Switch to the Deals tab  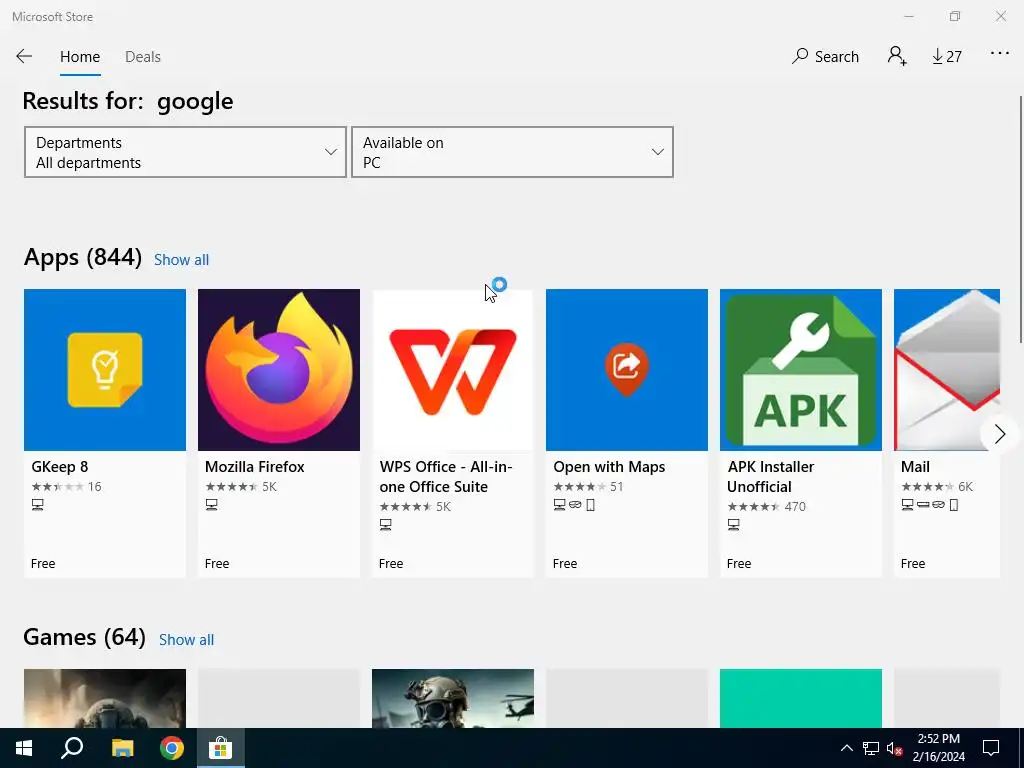coord(143,57)
